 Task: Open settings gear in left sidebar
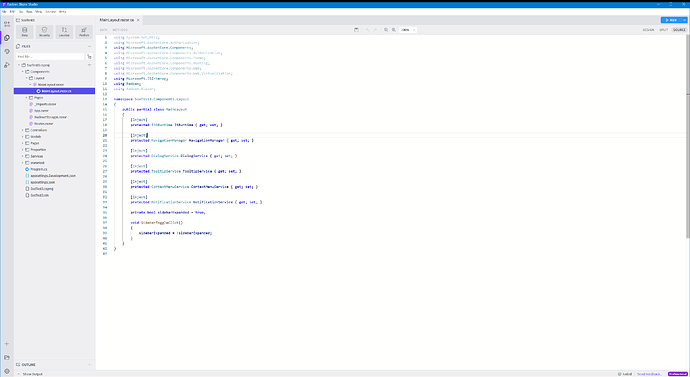tap(7, 371)
